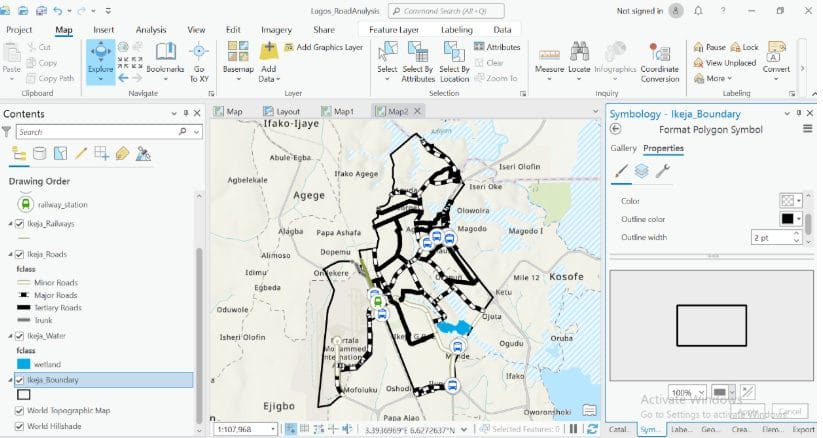Image resolution: width=823 pixels, height=438 pixels.
Task: Open the Outline color dropdown
Action: point(798,219)
